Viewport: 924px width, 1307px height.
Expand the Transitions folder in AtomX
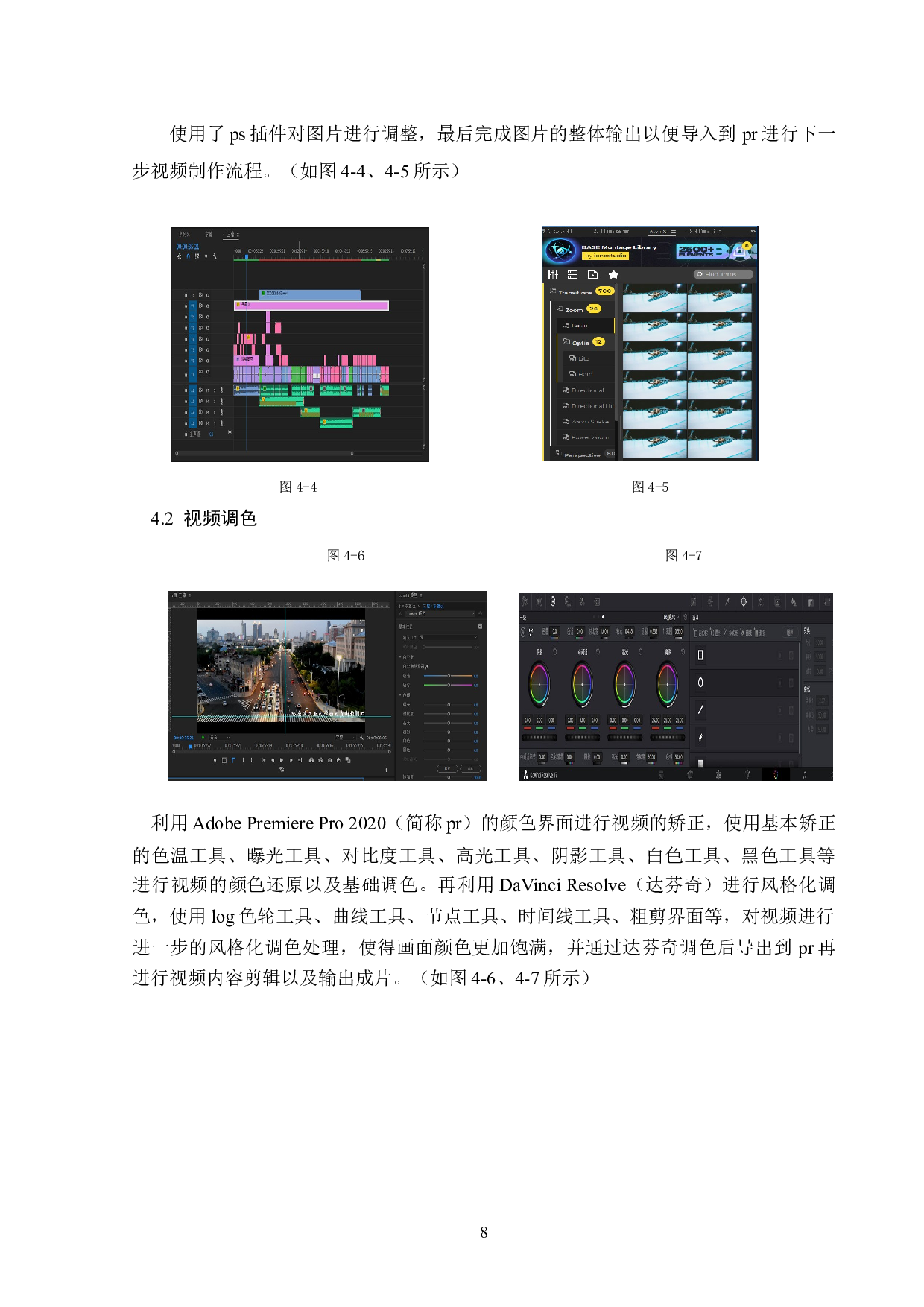(x=553, y=291)
